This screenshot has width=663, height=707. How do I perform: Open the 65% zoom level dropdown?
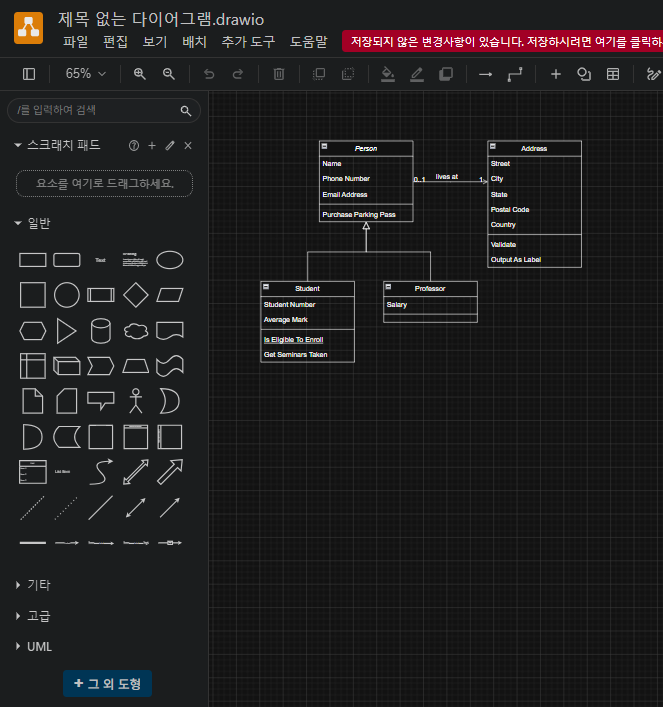pyautogui.click(x=86, y=73)
